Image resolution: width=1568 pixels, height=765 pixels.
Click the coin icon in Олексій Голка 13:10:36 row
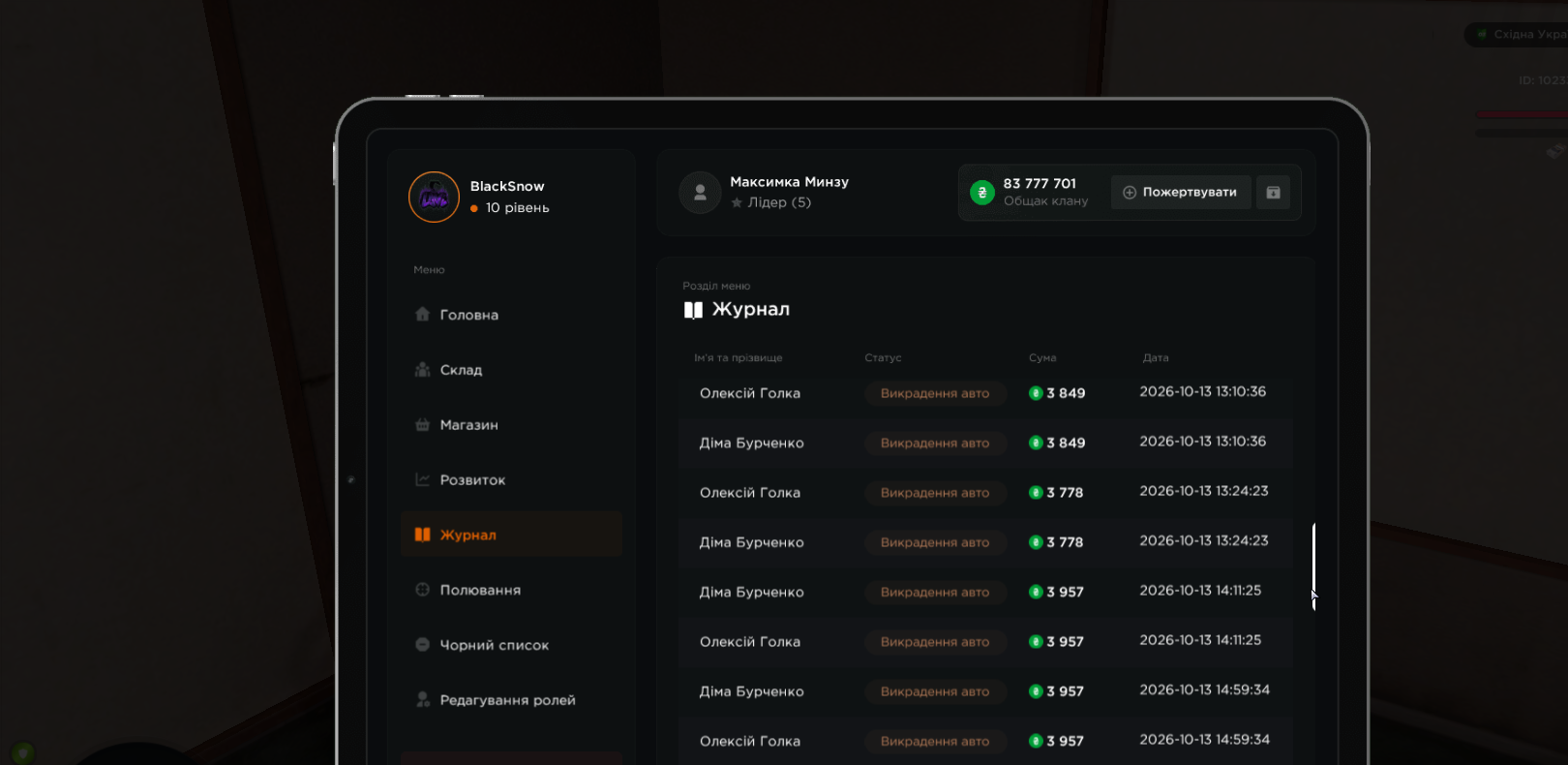[1036, 393]
